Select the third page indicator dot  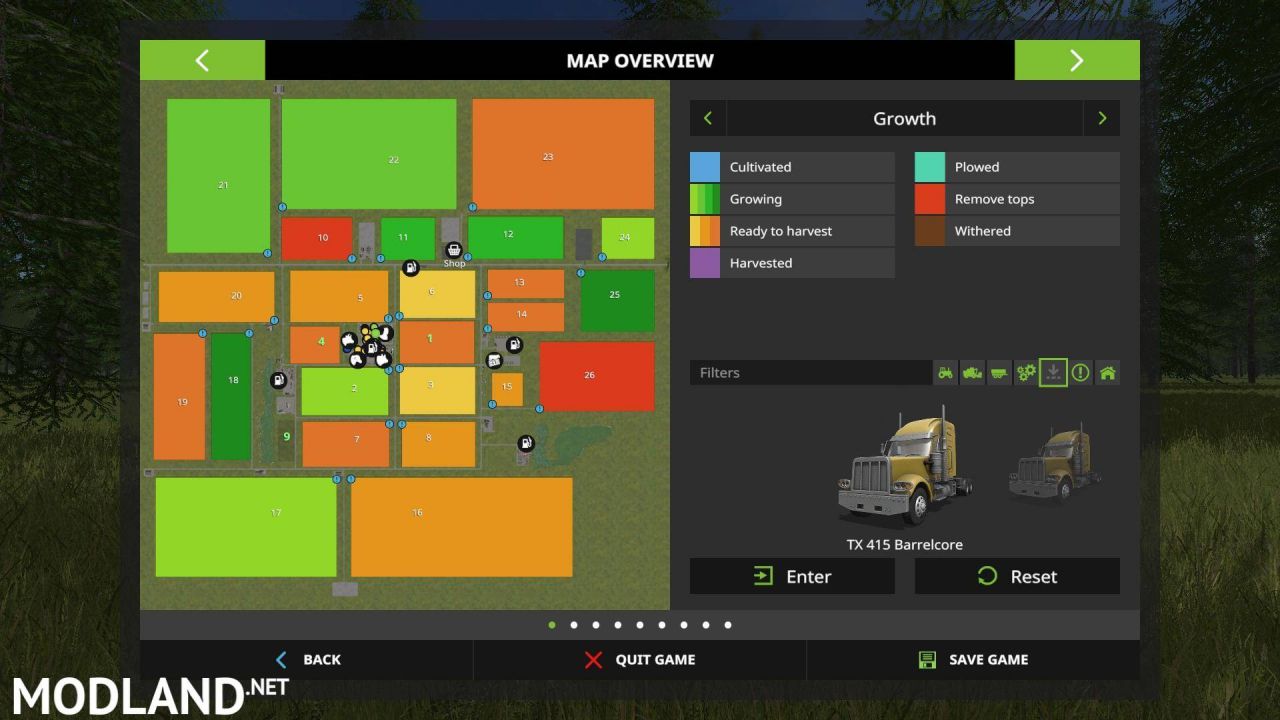tap(596, 625)
